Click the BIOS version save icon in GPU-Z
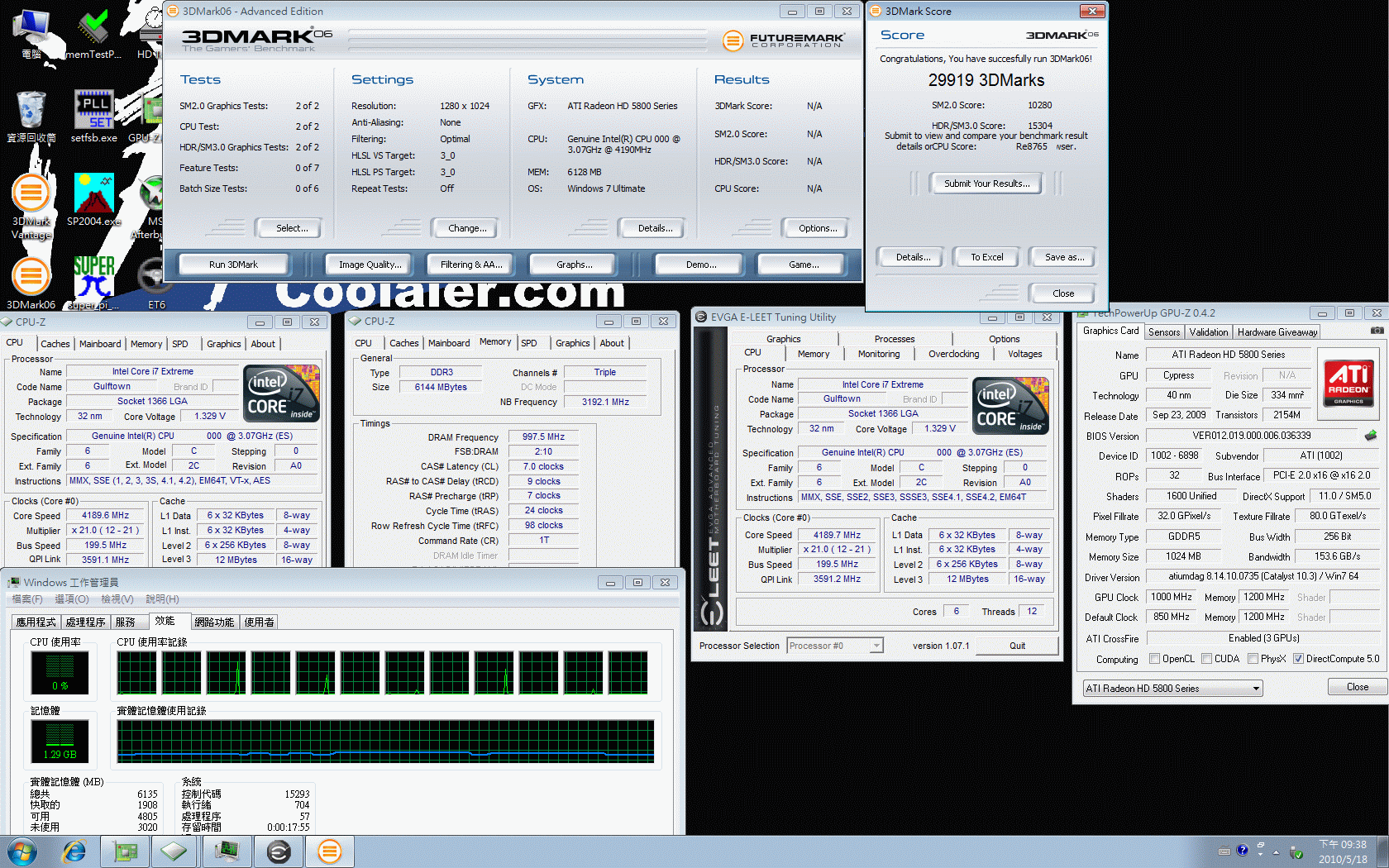 1371,435
